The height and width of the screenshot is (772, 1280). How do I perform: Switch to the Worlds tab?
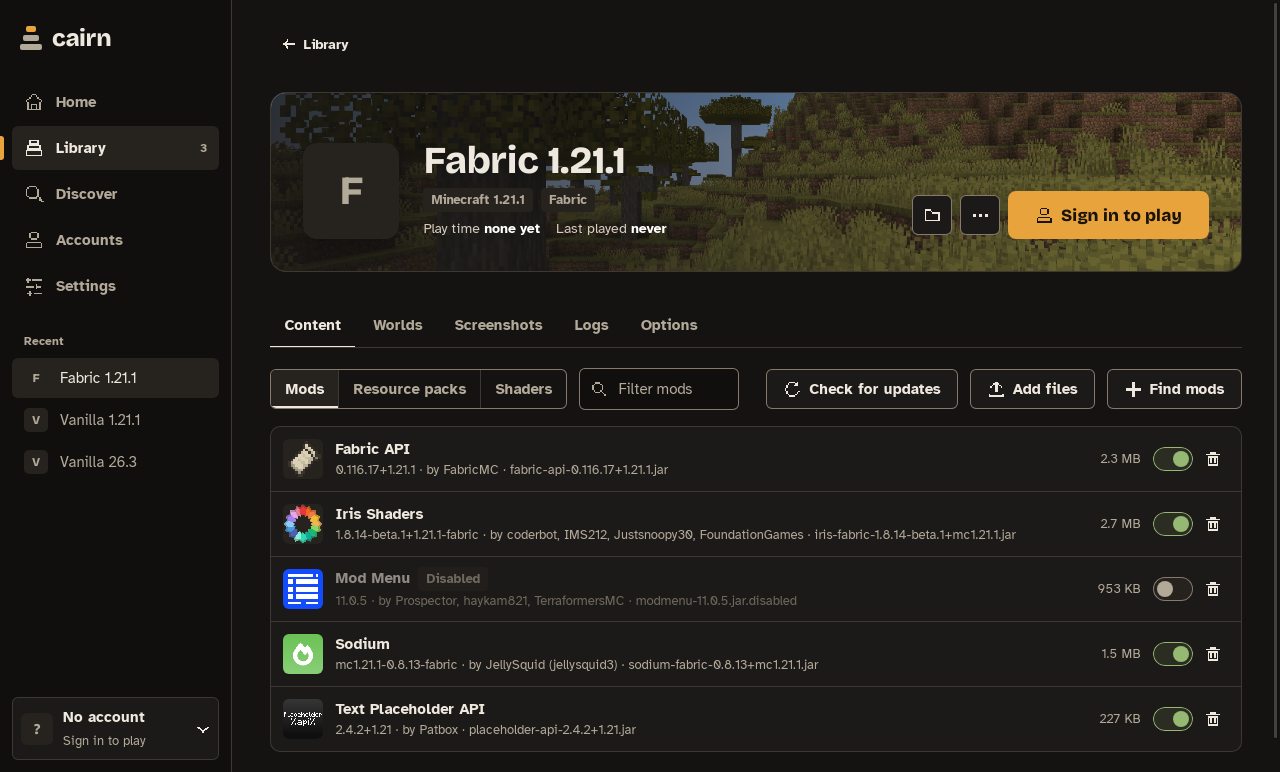point(398,325)
